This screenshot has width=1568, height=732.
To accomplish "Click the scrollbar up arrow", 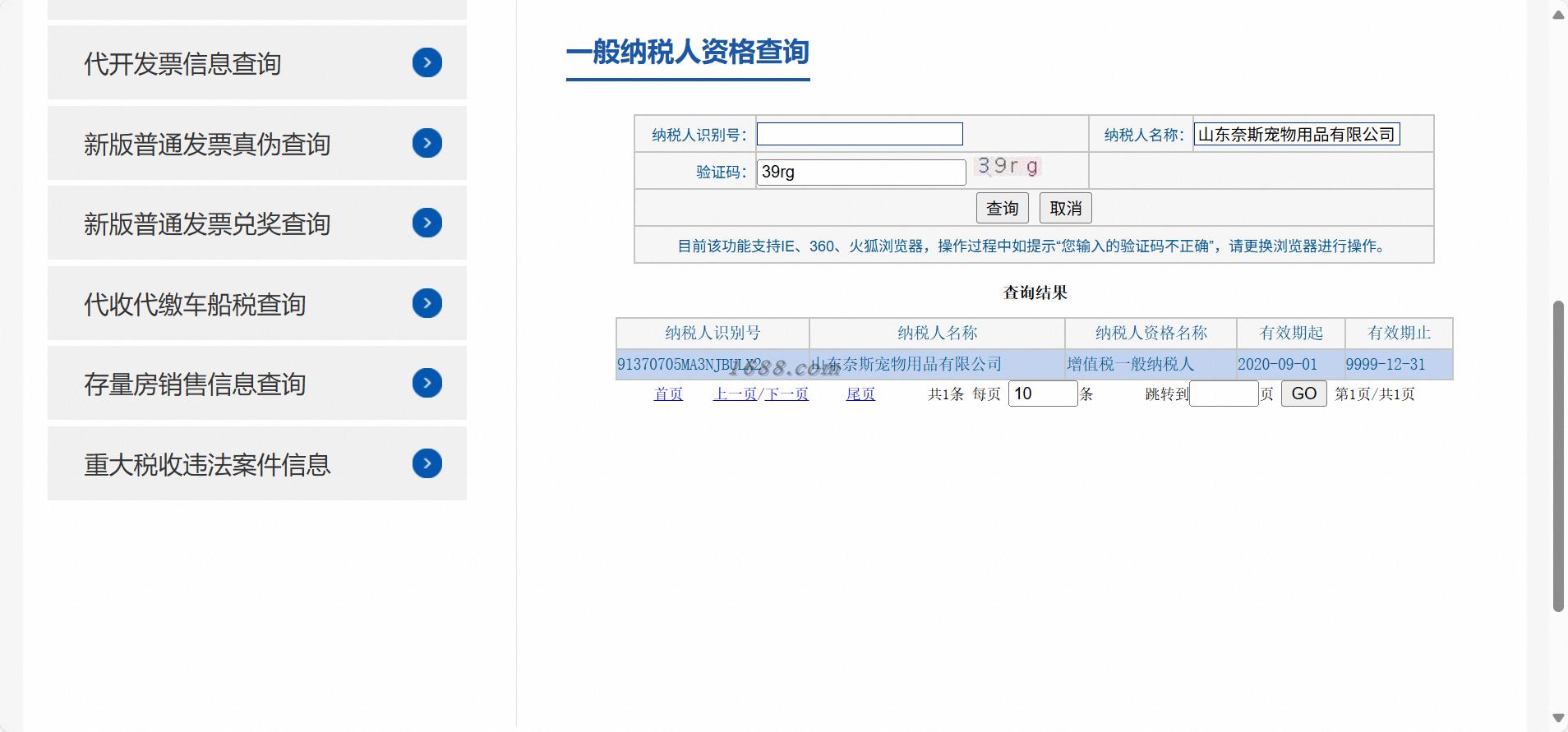I will tap(1558, 14).
